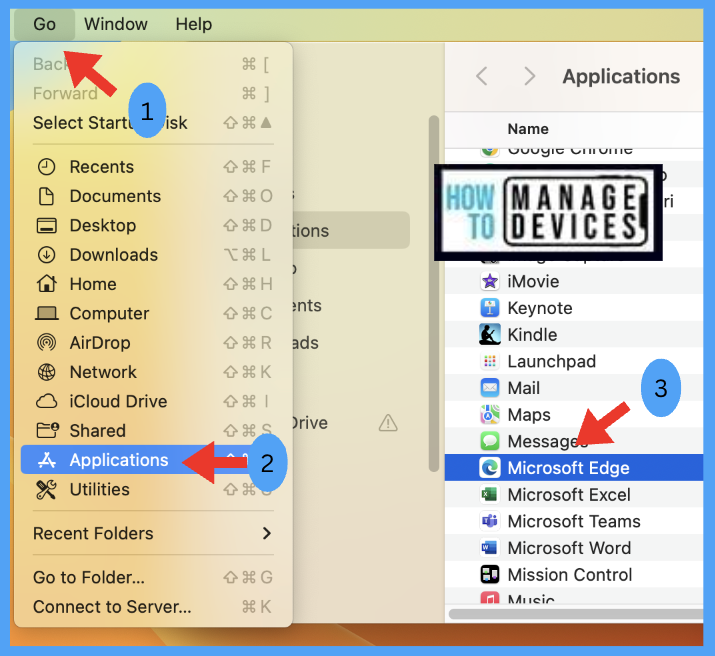Click the Name column header

[528, 129]
